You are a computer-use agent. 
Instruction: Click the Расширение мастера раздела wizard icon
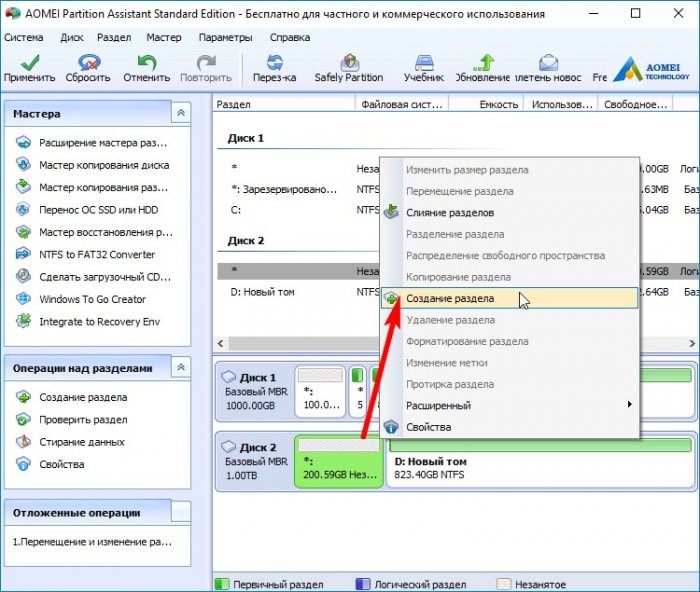coord(23,142)
